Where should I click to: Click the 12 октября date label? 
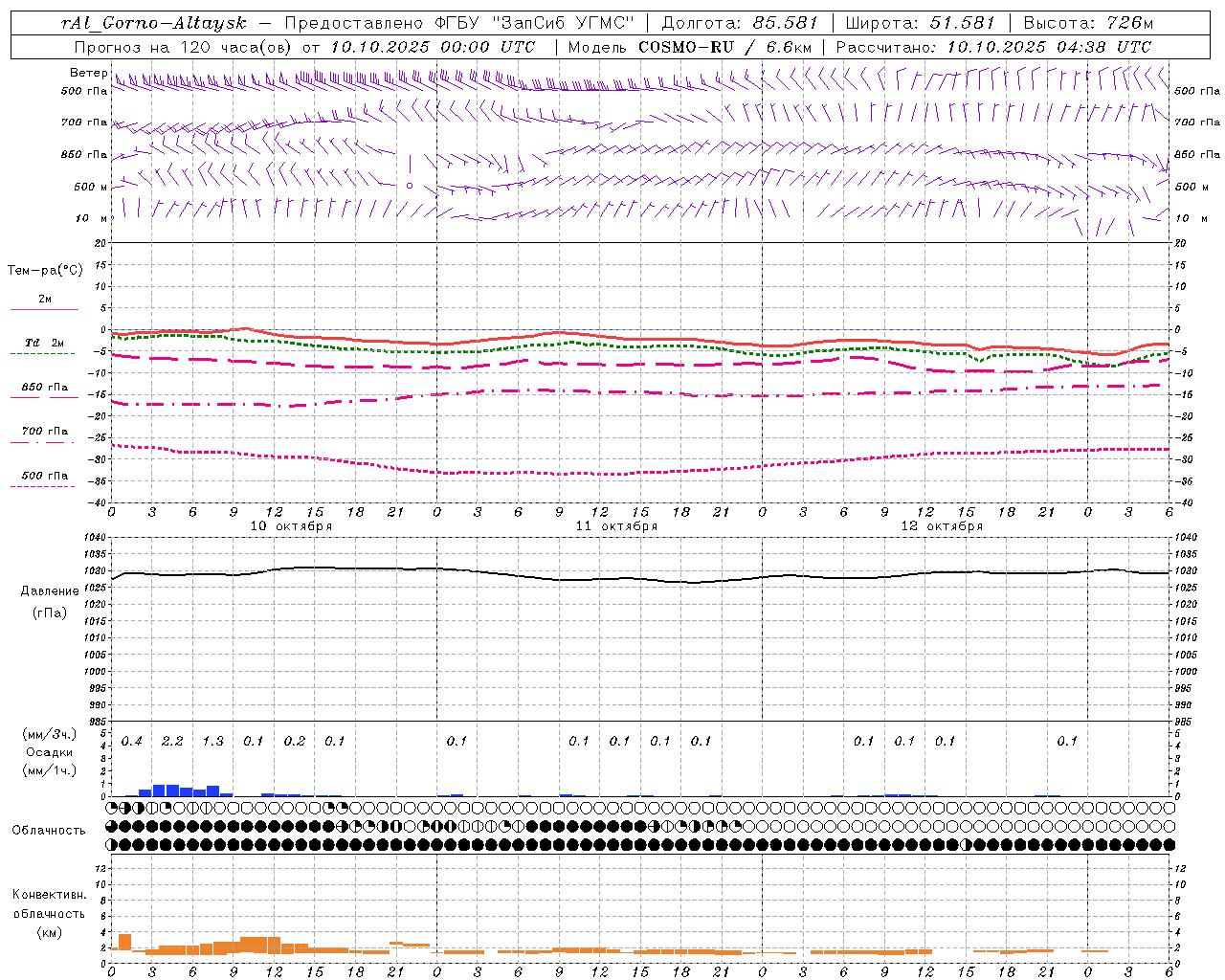(x=942, y=526)
